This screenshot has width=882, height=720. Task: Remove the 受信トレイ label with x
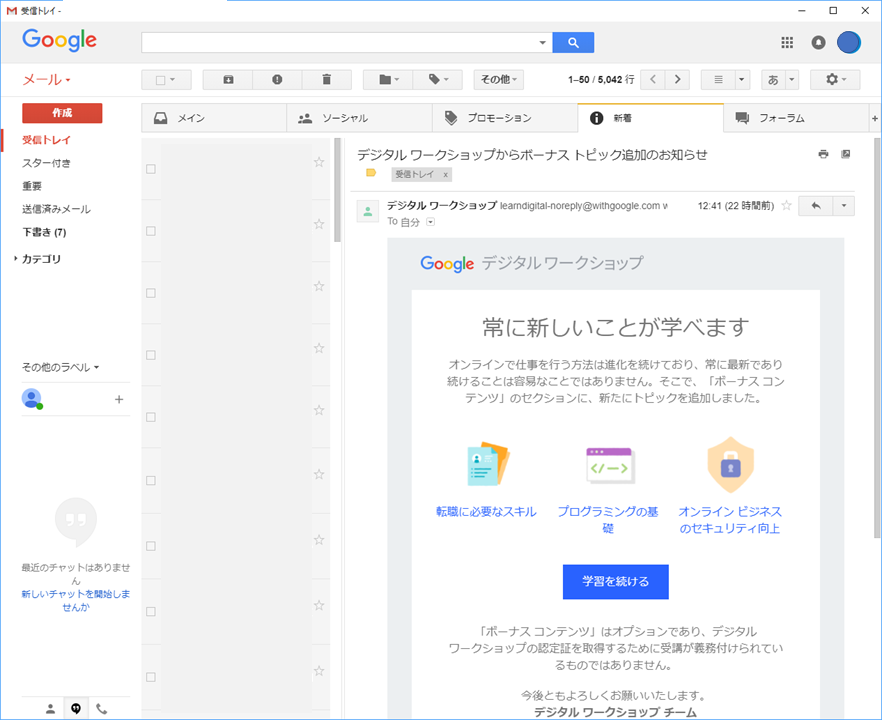[x=446, y=174]
